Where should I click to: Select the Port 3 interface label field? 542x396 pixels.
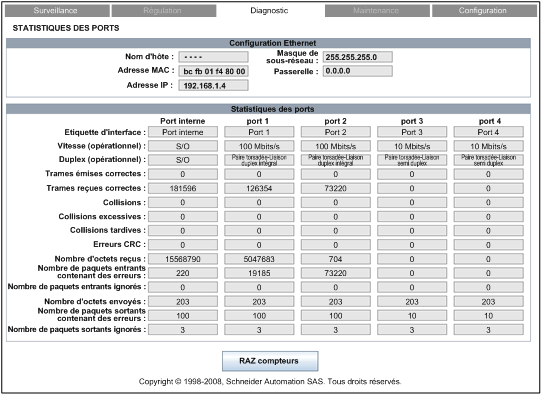412,132
